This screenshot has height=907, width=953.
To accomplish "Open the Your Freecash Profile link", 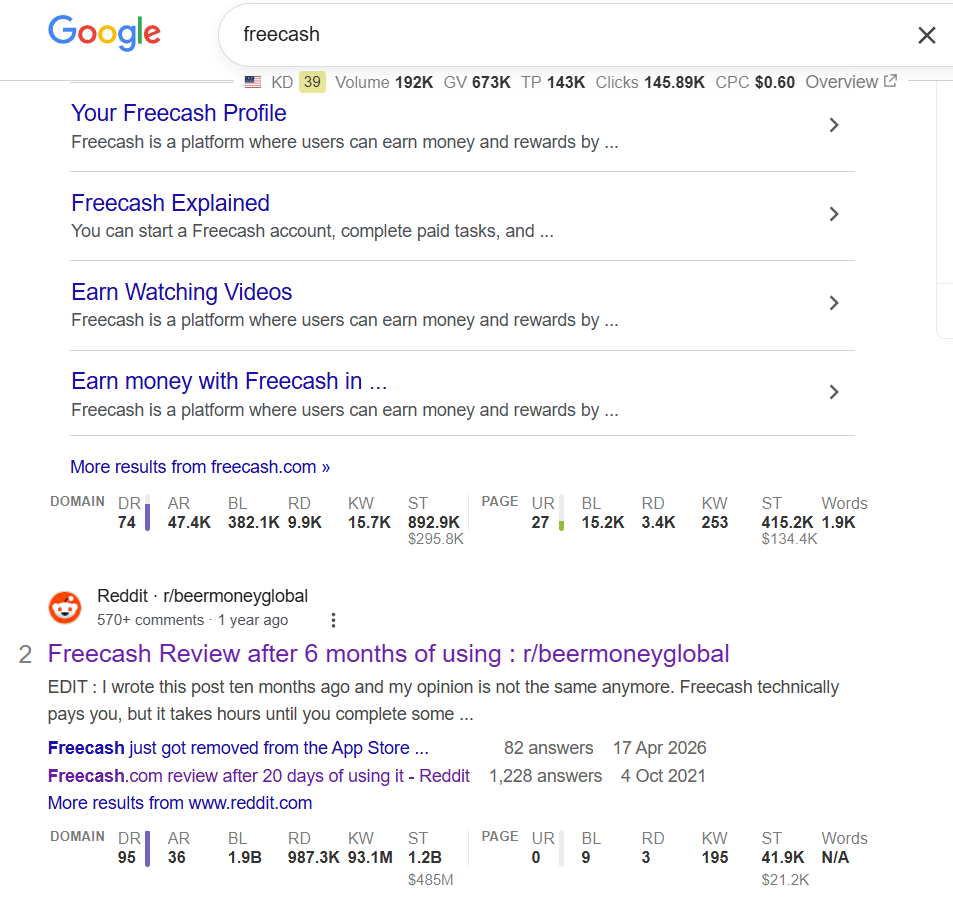I will click(x=179, y=113).
